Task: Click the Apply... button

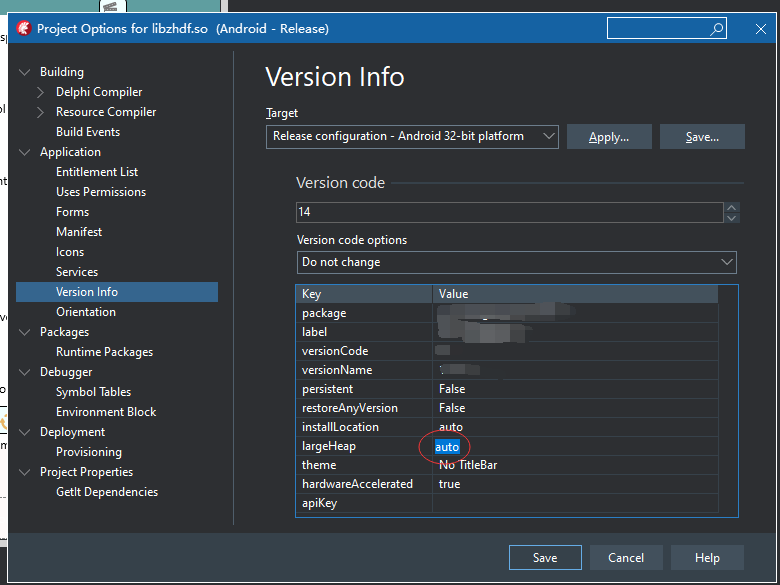Action: [609, 137]
